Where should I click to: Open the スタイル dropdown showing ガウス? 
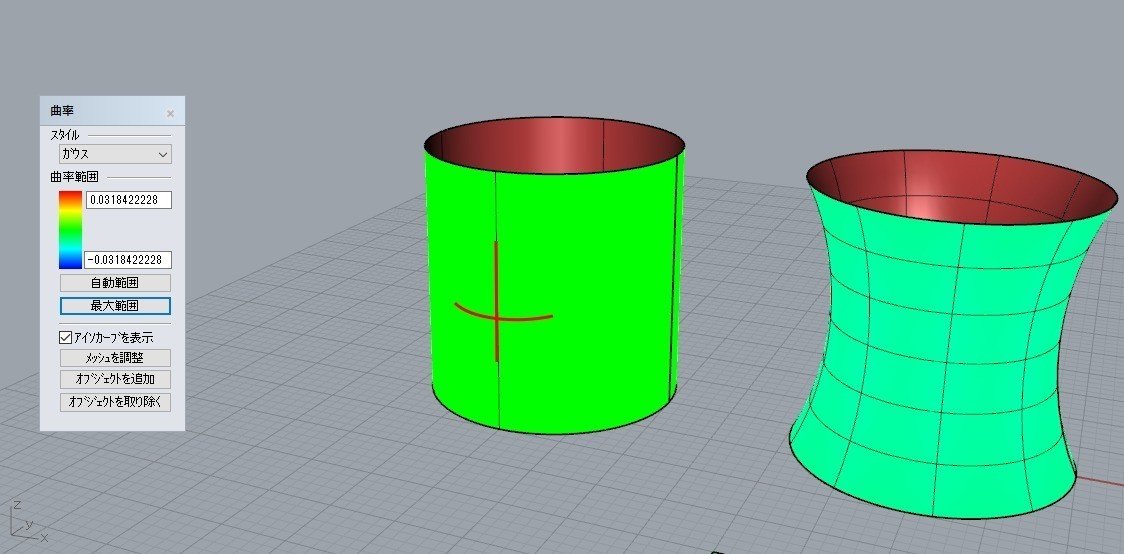point(115,154)
